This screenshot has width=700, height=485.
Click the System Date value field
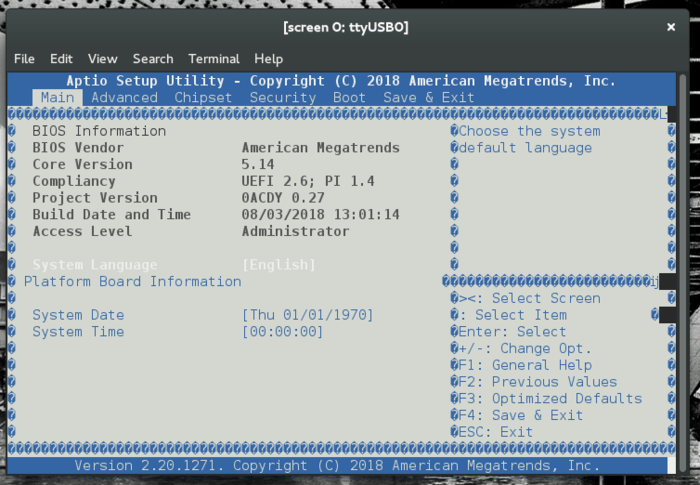pos(308,315)
